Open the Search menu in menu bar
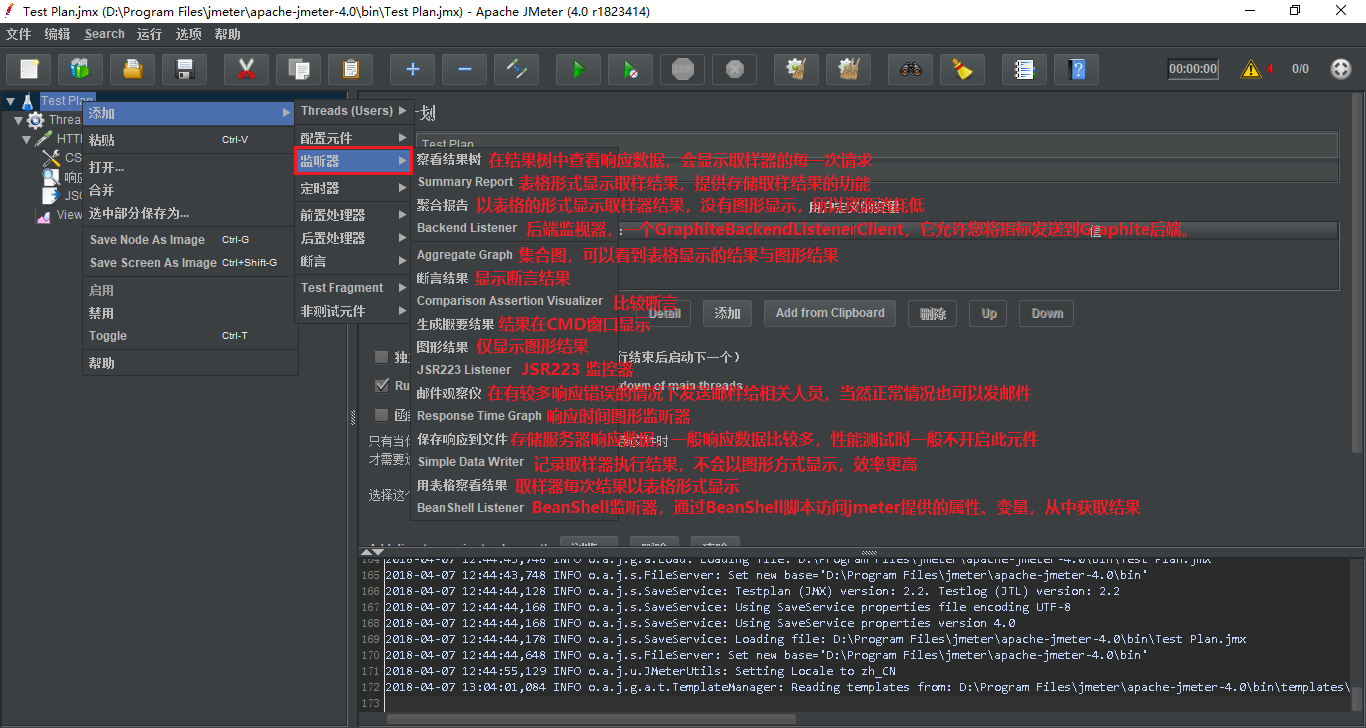This screenshot has width=1366, height=728. (x=105, y=34)
